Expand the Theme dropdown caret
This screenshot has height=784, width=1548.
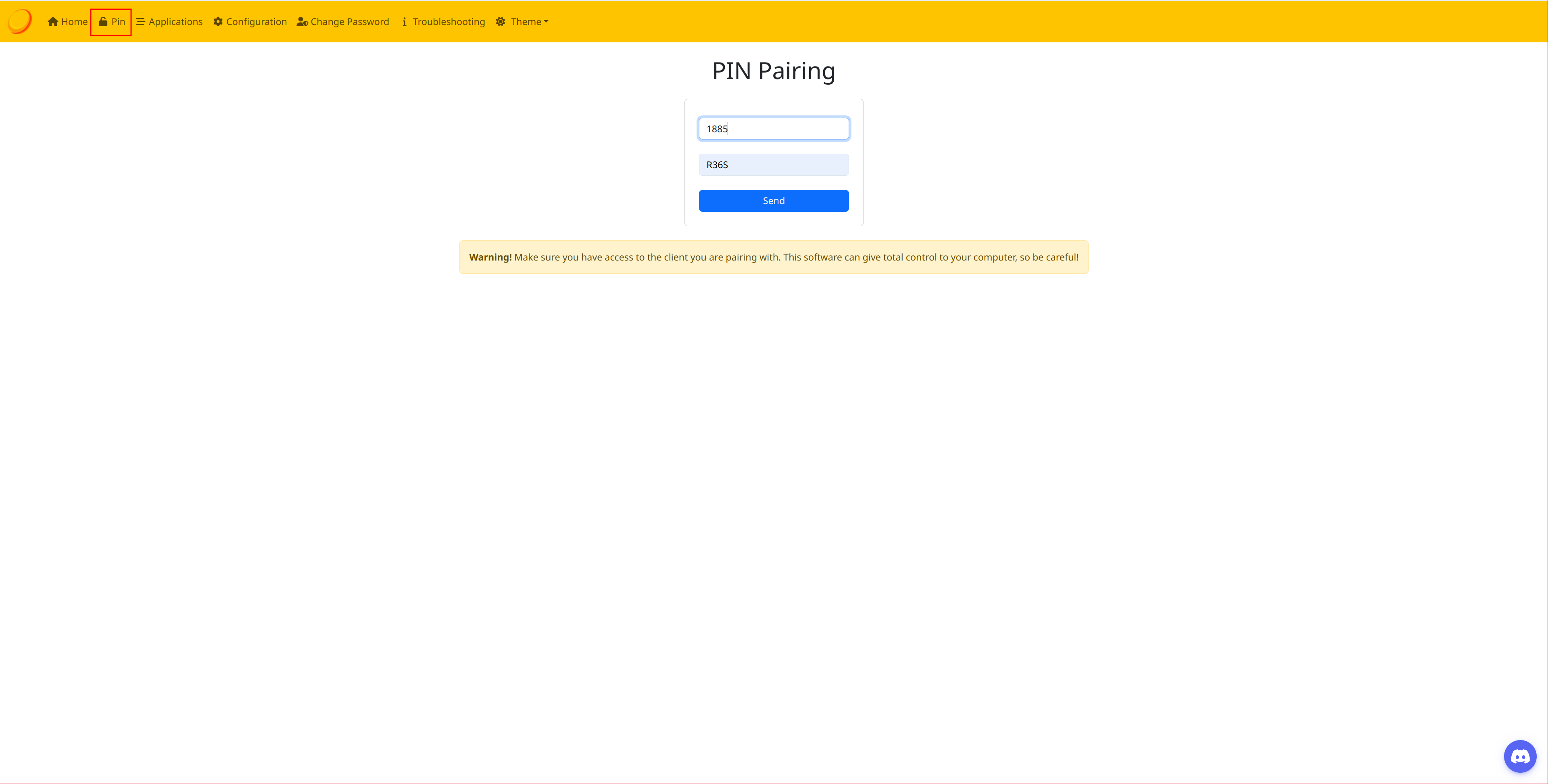(546, 22)
